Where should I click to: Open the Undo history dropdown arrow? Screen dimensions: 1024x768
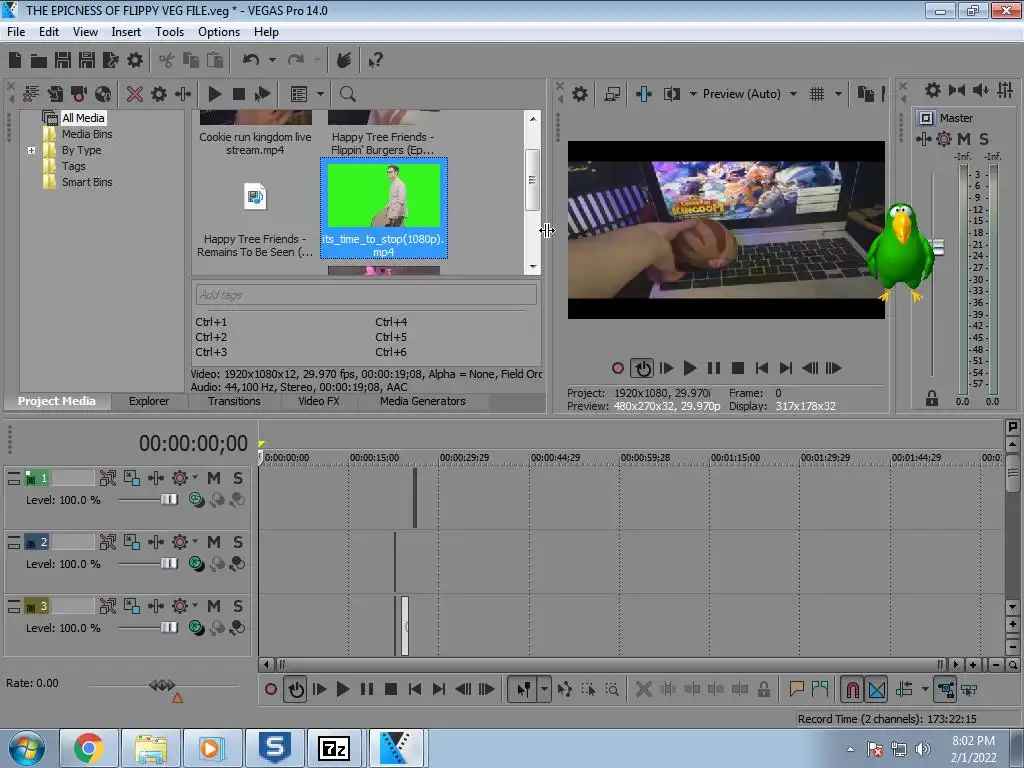click(x=272, y=60)
